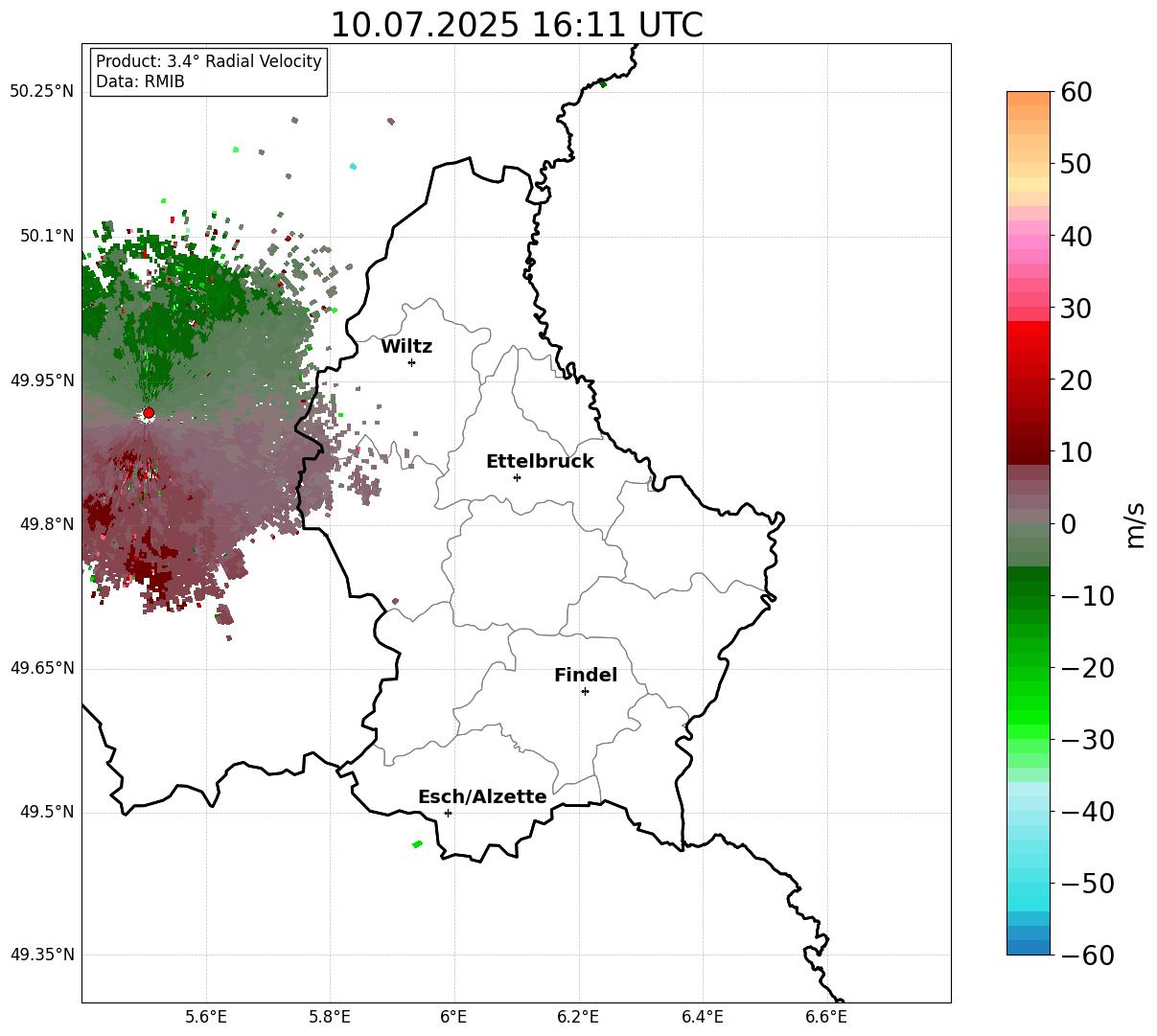Screen dimensions: 1157x1036
Task: Click the 6.2°E longitude tick label
Action: (x=579, y=1015)
